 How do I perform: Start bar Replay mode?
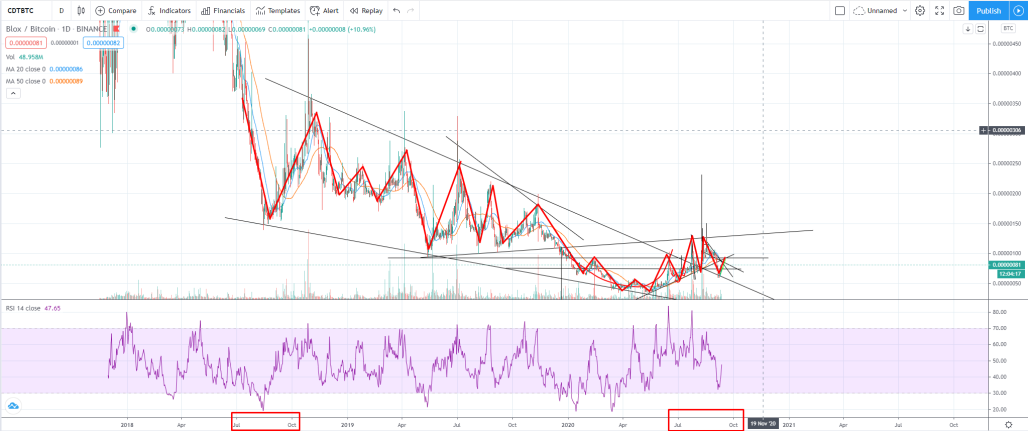[x=366, y=10]
